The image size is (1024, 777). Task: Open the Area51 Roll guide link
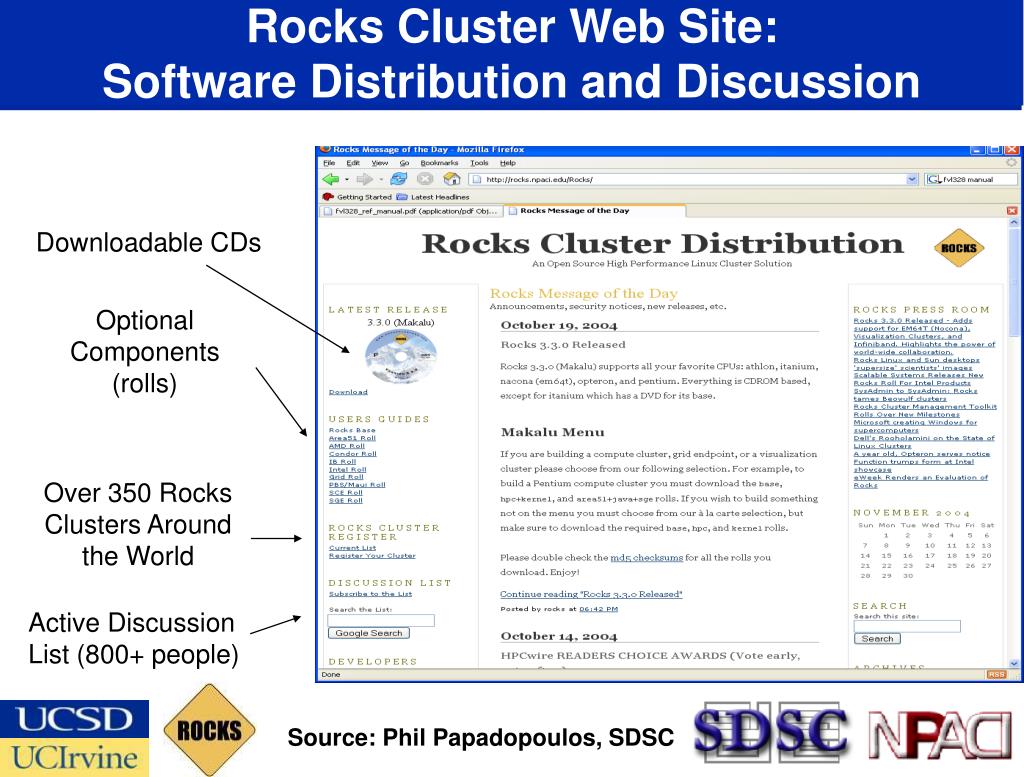(x=352, y=438)
